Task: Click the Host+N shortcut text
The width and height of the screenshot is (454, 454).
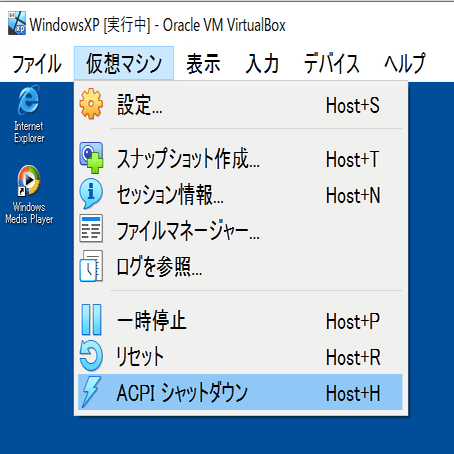Action: [353, 195]
